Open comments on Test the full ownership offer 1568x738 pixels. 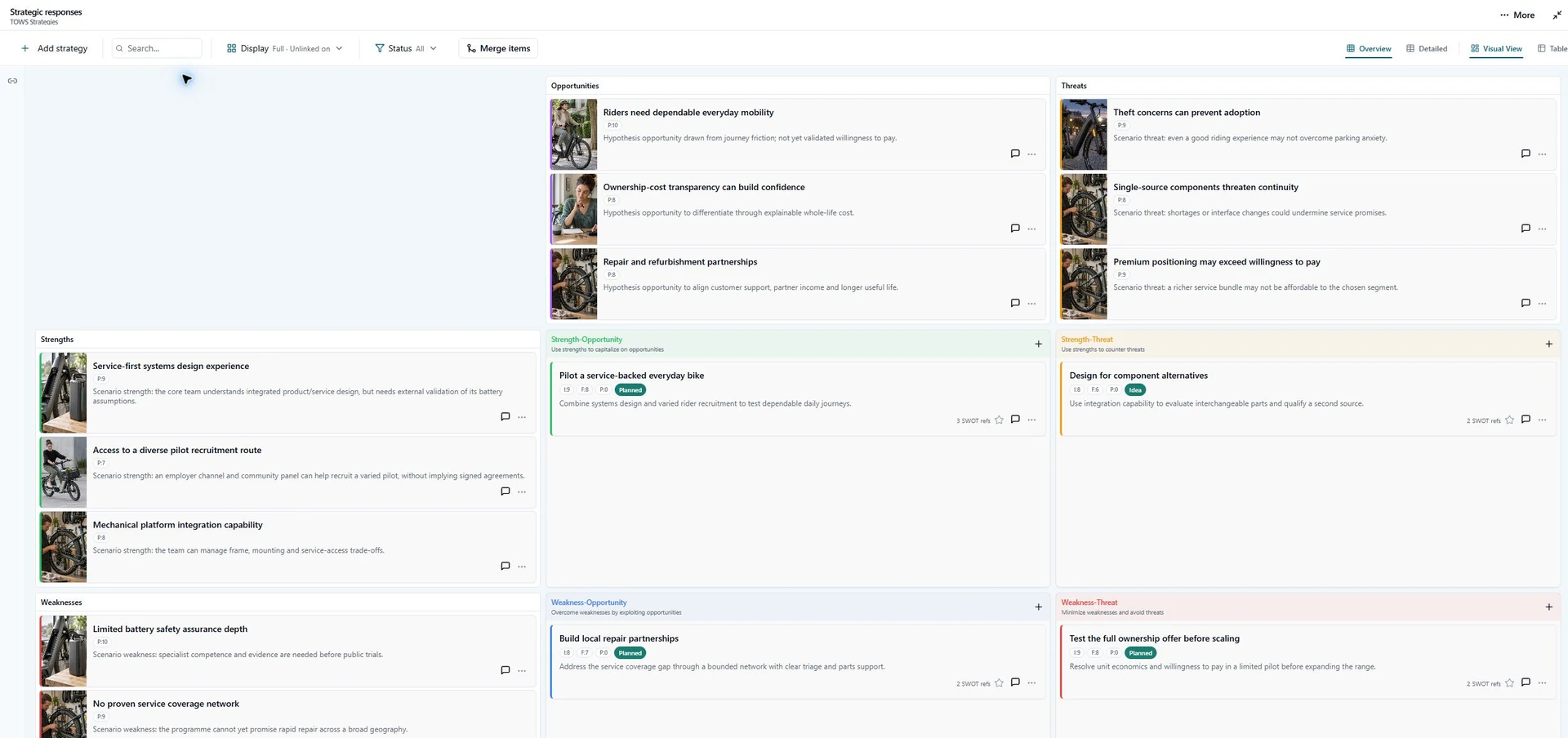click(1526, 682)
